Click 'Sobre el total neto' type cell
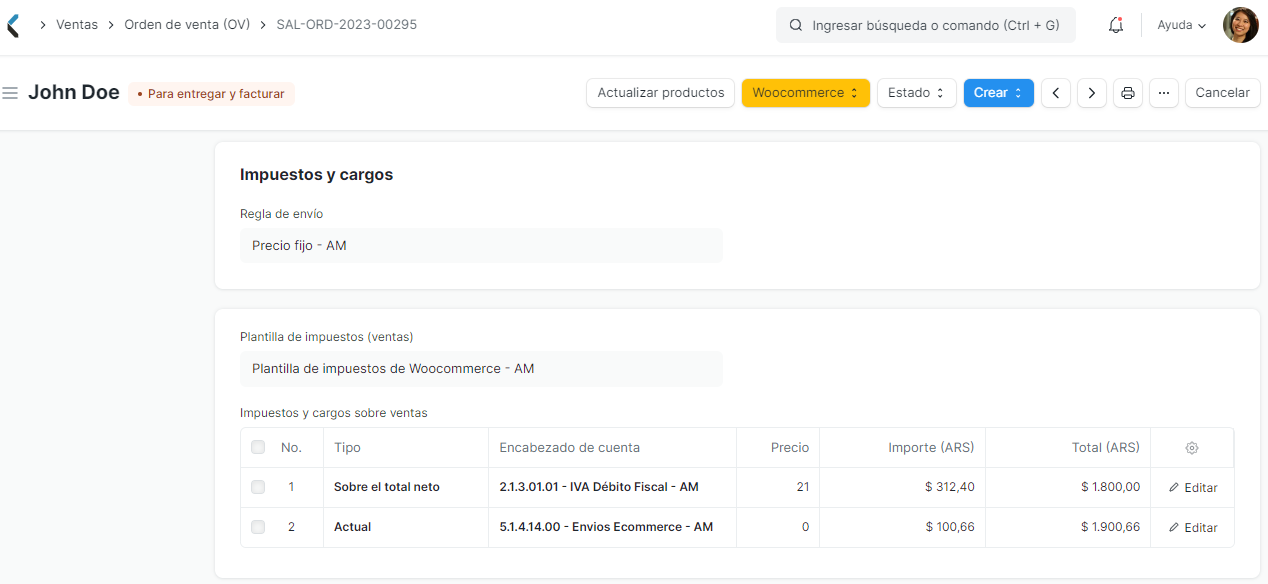This screenshot has height=584, width=1268. click(406, 487)
